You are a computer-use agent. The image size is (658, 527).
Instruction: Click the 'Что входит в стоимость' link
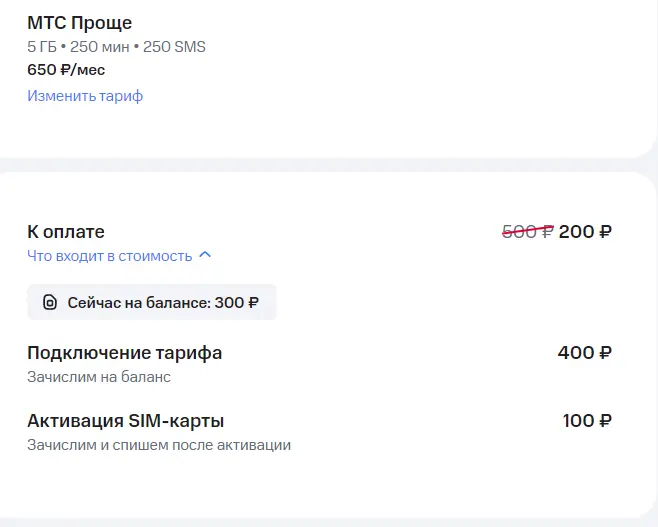(110, 256)
